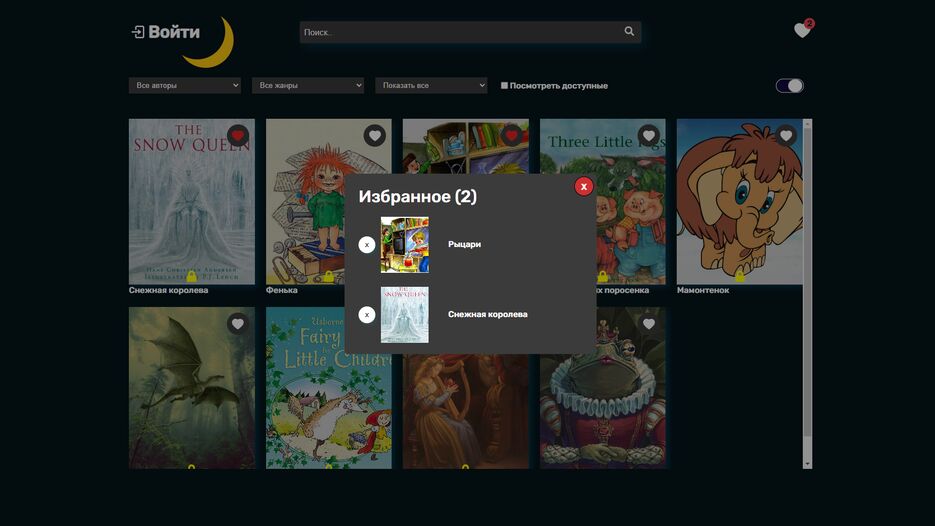Click the Рыцари thumbnail in favorites popup
935x526 pixels.
coord(405,245)
